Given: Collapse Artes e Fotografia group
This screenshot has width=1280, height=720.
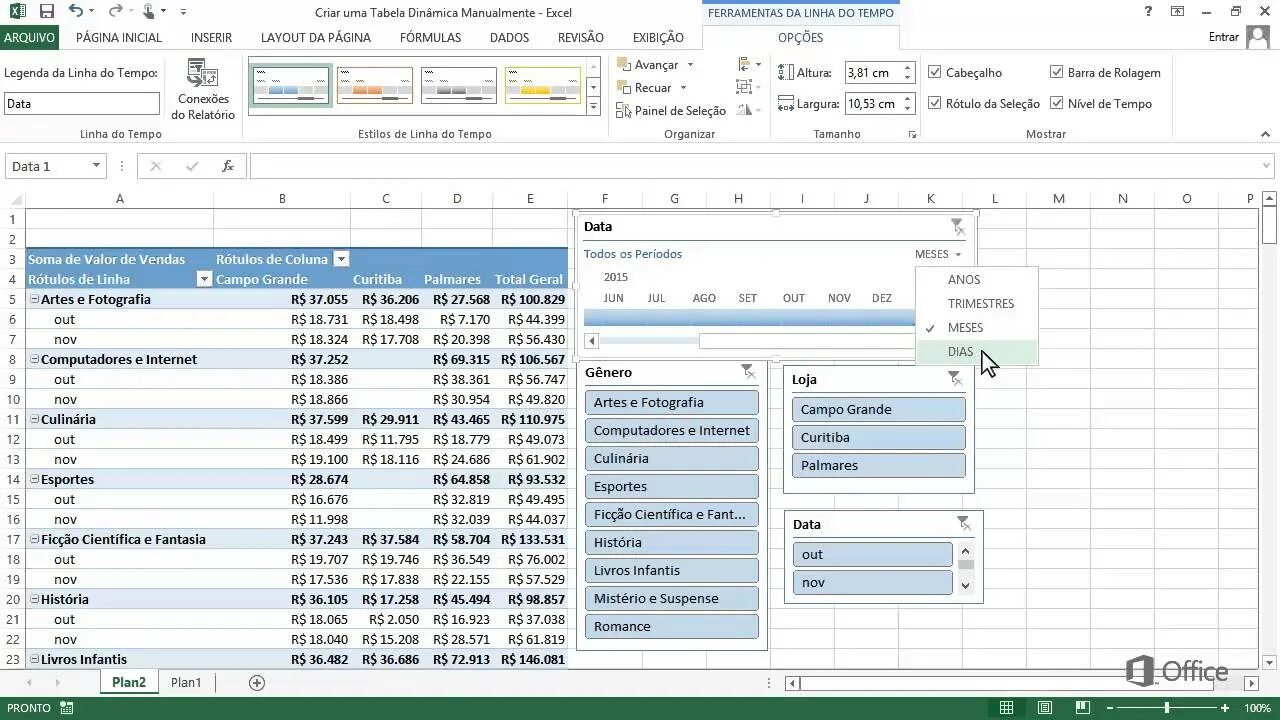Looking at the screenshot, I should click(34, 299).
